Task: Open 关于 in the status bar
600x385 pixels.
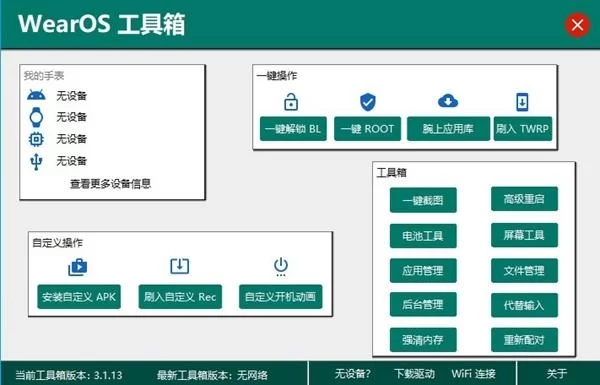Action: (x=557, y=374)
